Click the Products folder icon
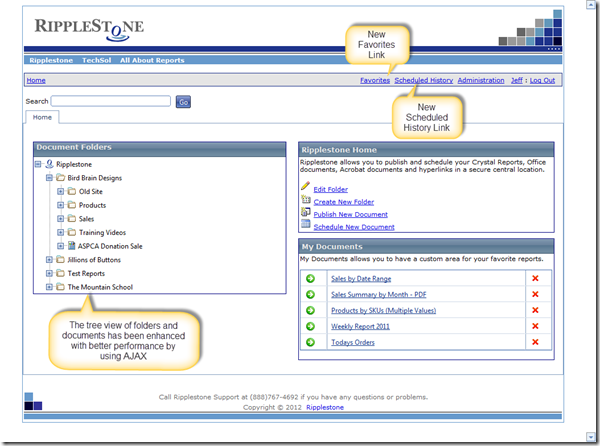The height and width of the screenshot is (446, 600). click(x=72, y=205)
